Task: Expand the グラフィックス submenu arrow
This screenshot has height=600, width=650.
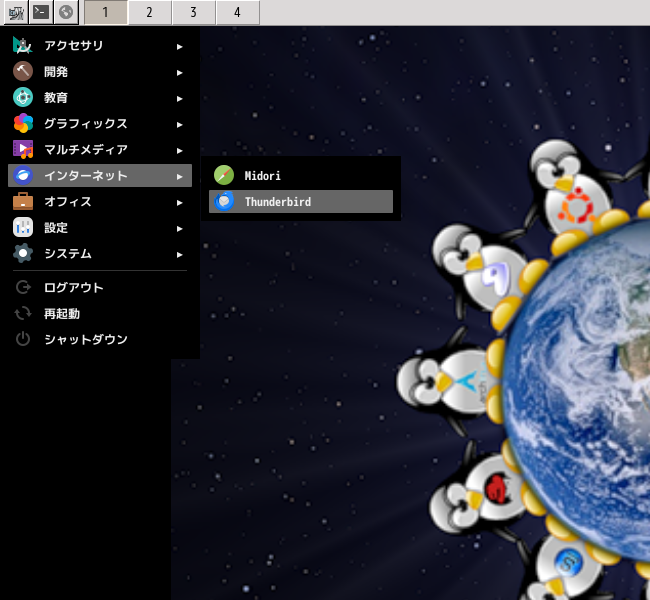Action: (x=179, y=125)
